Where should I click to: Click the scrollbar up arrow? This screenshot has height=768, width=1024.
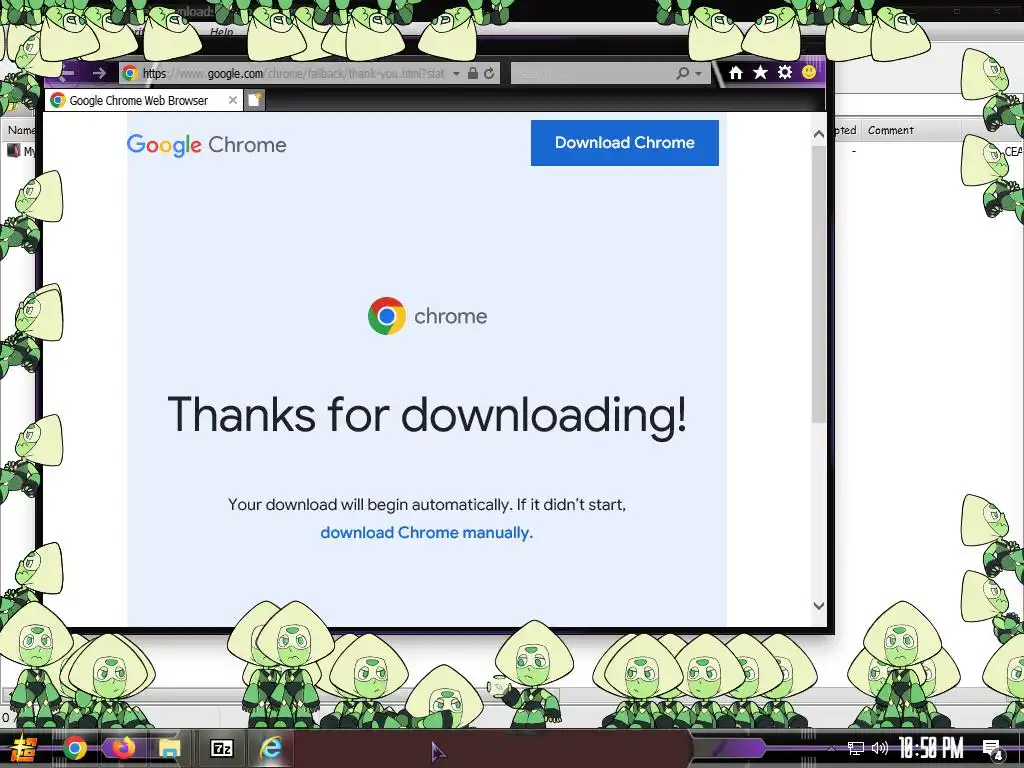tap(818, 135)
